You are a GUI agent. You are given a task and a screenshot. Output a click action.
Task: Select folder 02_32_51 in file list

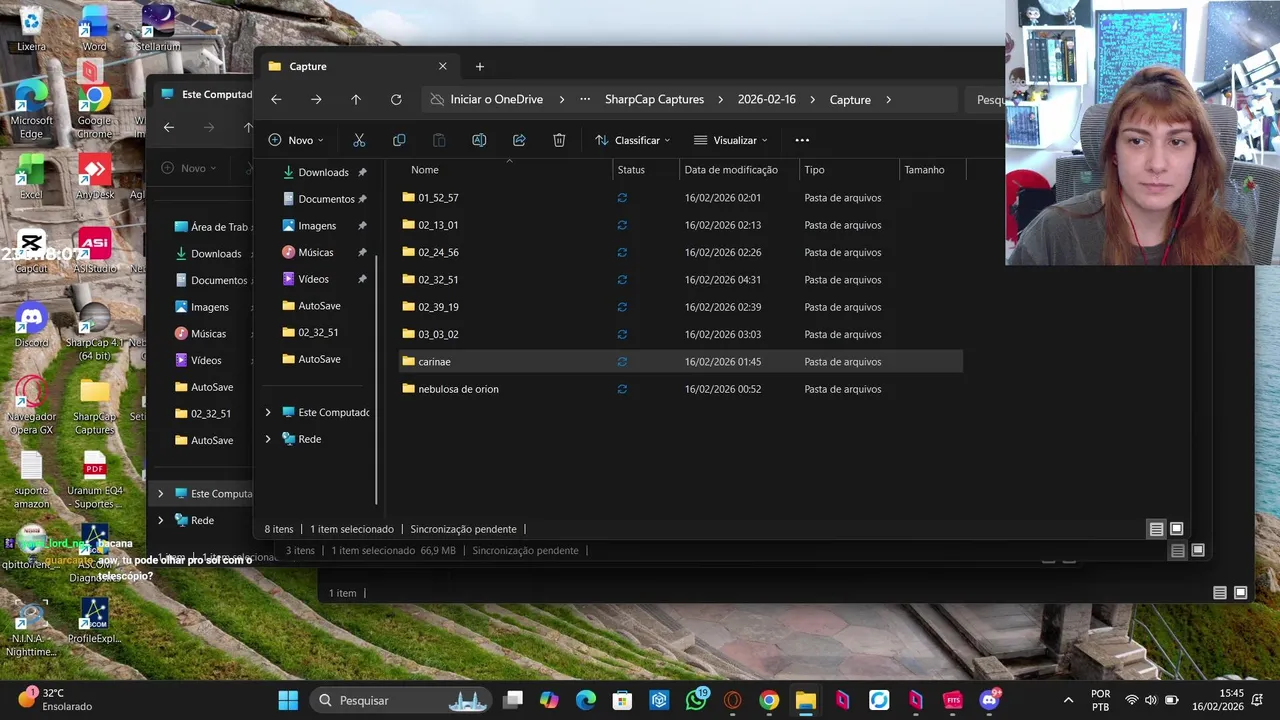click(680, 280)
